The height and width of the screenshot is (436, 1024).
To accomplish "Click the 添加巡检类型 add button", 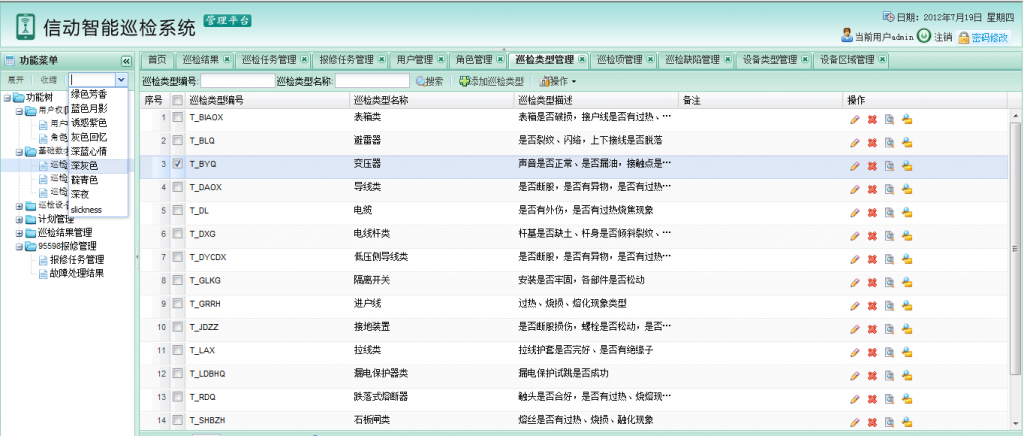I will (x=491, y=82).
